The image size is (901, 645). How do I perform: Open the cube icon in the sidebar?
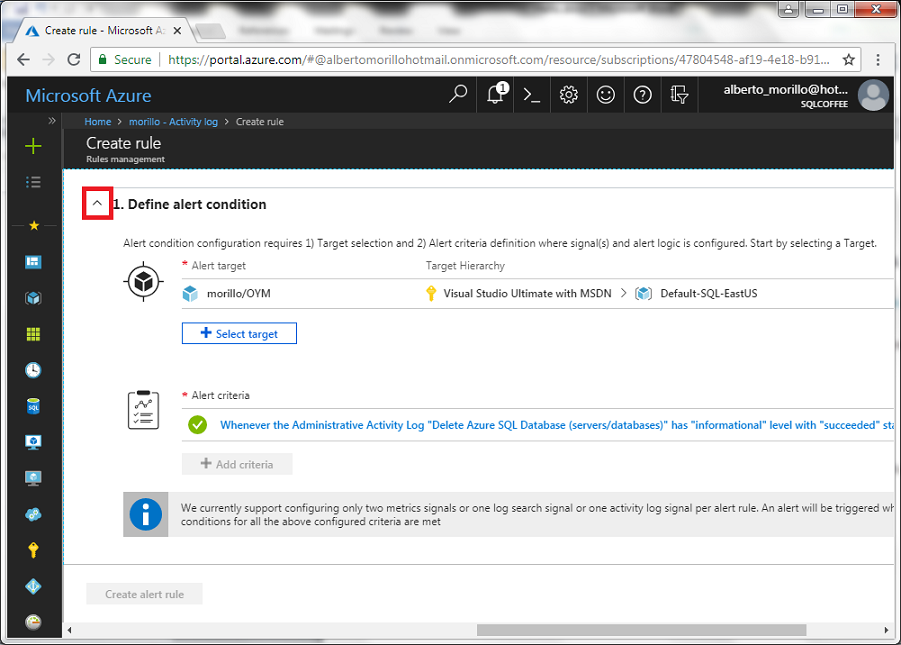(33, 298)
